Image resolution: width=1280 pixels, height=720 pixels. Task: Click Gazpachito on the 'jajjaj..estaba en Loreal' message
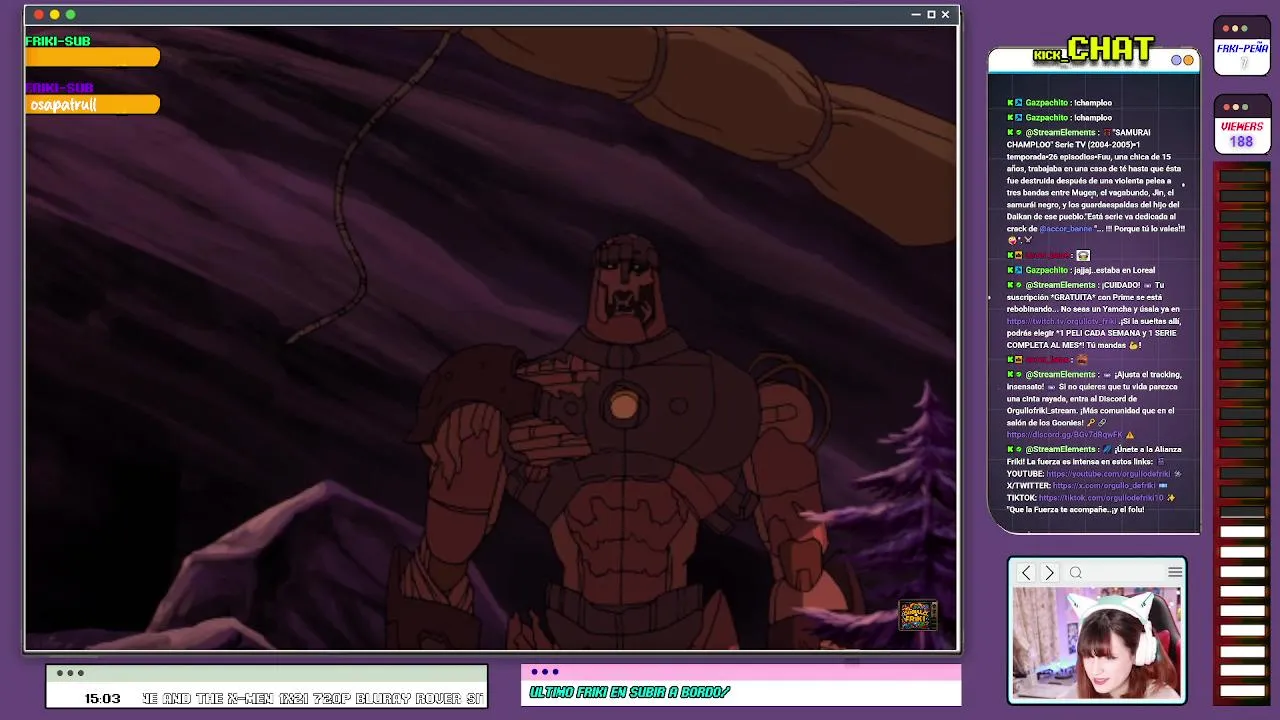[x=1046, y=270]
